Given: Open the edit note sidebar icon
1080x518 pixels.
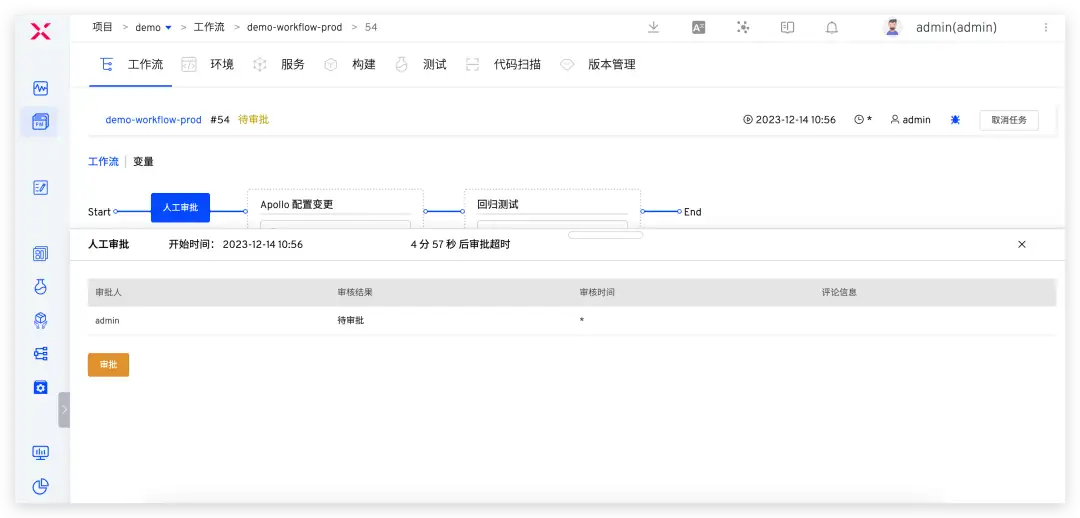Looking at the screenshot, I should point(41,187).
